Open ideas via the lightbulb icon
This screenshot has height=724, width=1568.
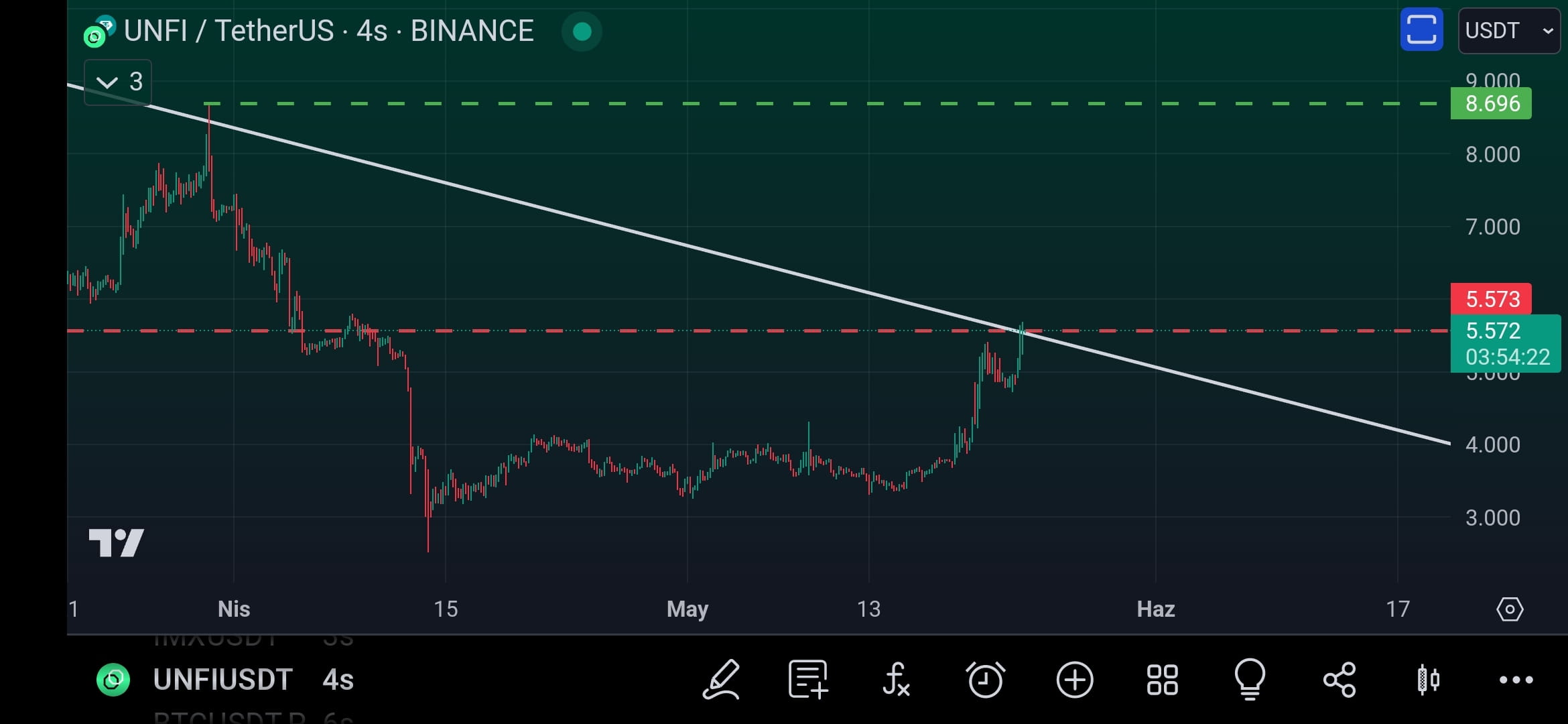coord(1250,680)
